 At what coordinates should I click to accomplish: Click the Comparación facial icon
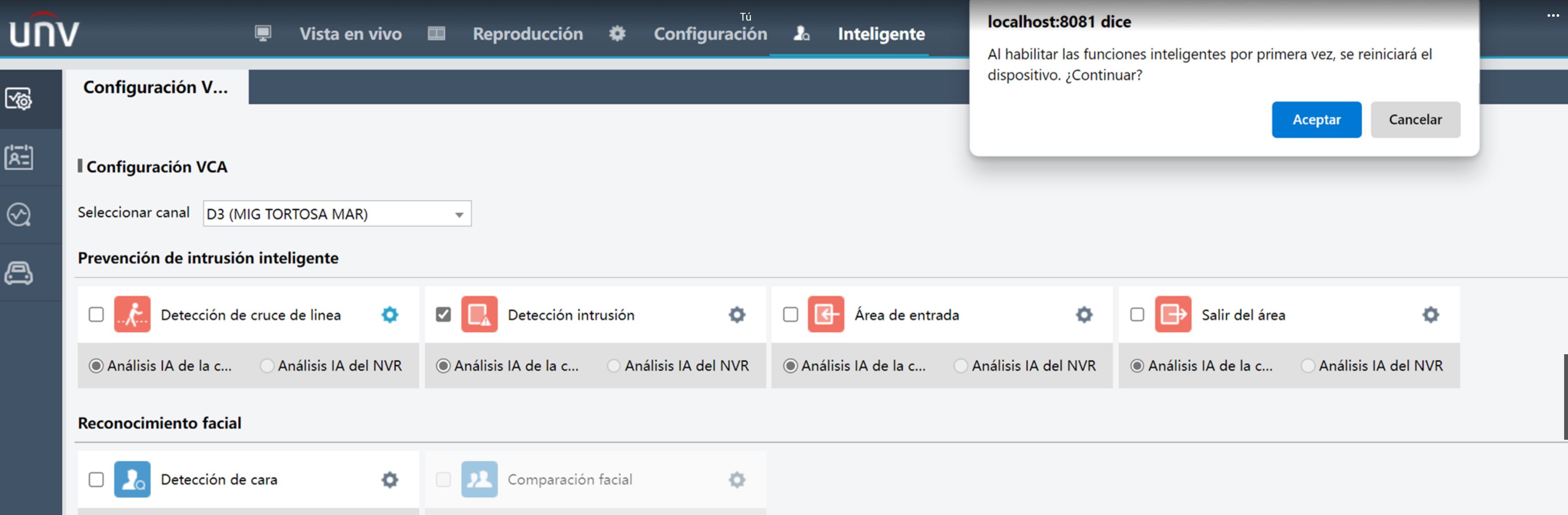[x=479, y=479]
